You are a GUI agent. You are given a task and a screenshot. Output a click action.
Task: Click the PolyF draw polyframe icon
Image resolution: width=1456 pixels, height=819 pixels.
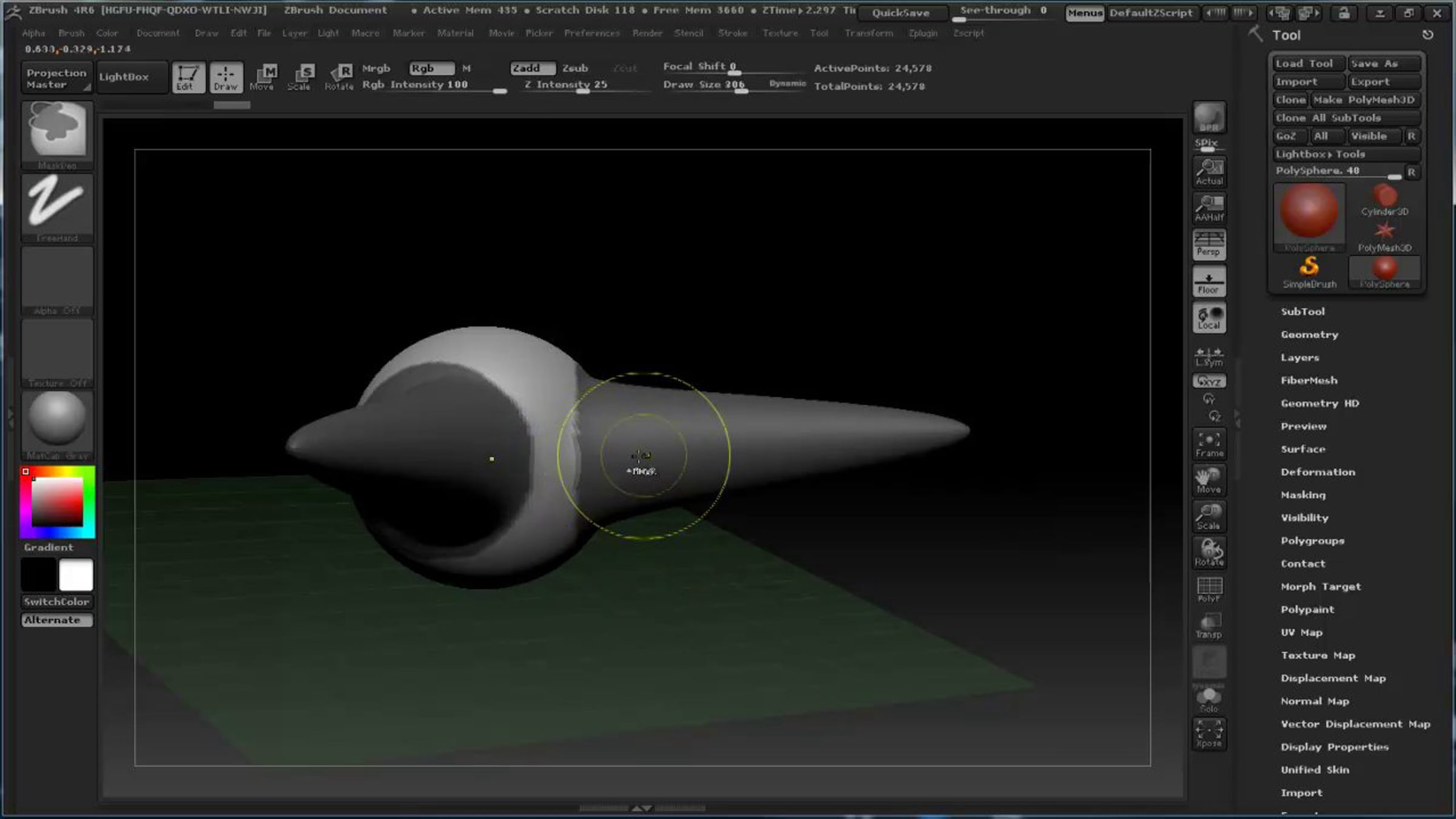click(x=1208, y=589)
